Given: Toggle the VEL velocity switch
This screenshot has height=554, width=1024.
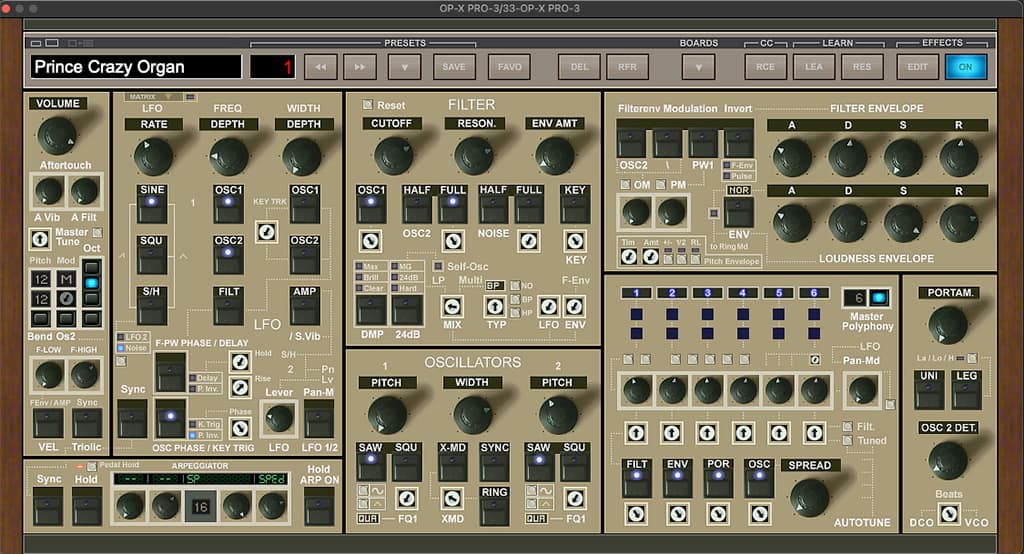Looking at the screenshot, I should (48, 424).
